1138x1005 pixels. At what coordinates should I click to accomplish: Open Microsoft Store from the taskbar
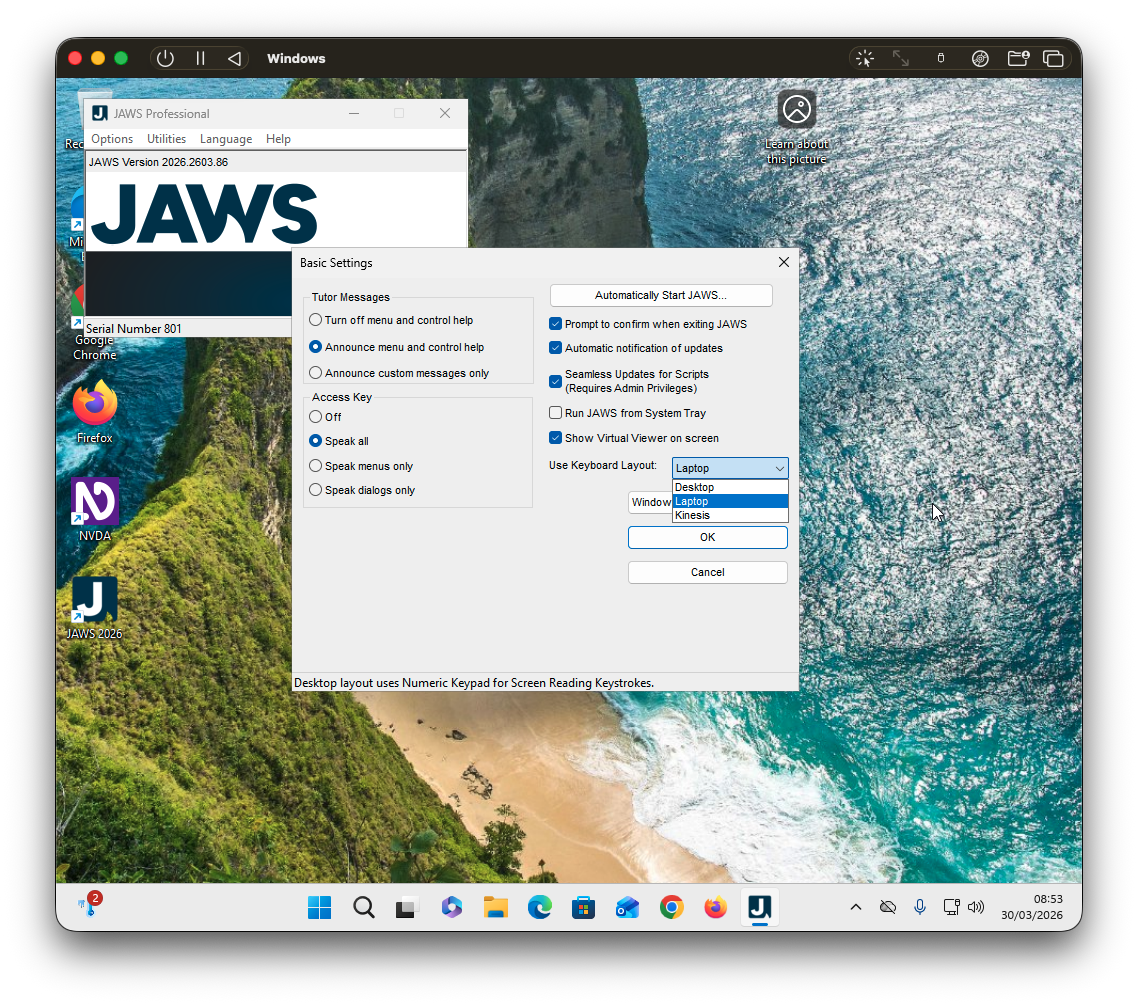583,908
